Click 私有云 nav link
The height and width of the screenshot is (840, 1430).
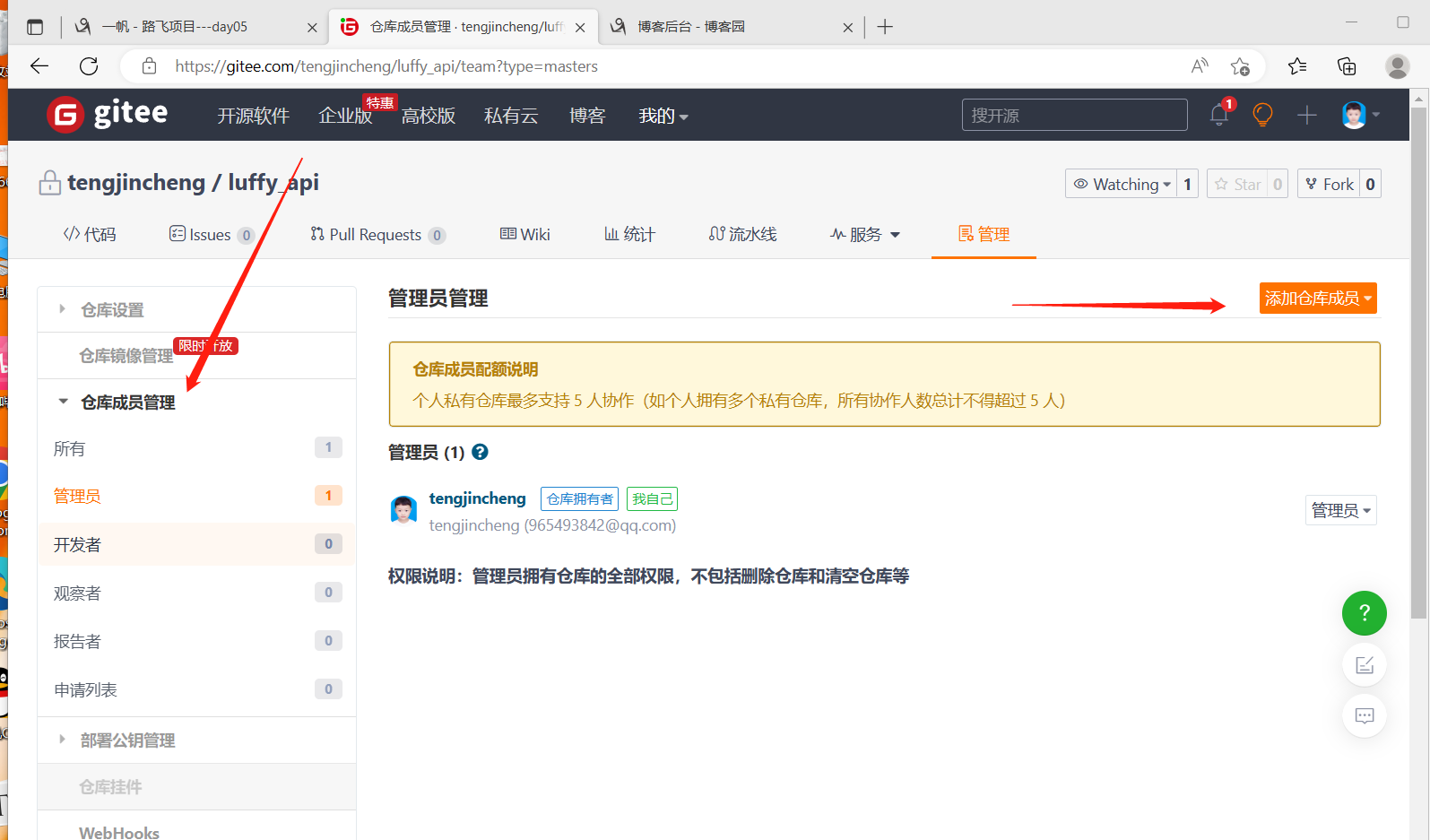(x=511, y=116)
